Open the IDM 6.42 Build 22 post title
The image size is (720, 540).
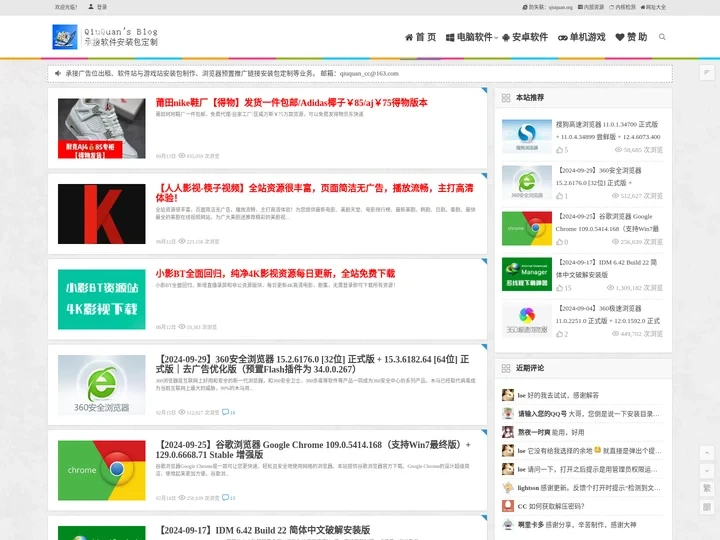tap(263, 530)
